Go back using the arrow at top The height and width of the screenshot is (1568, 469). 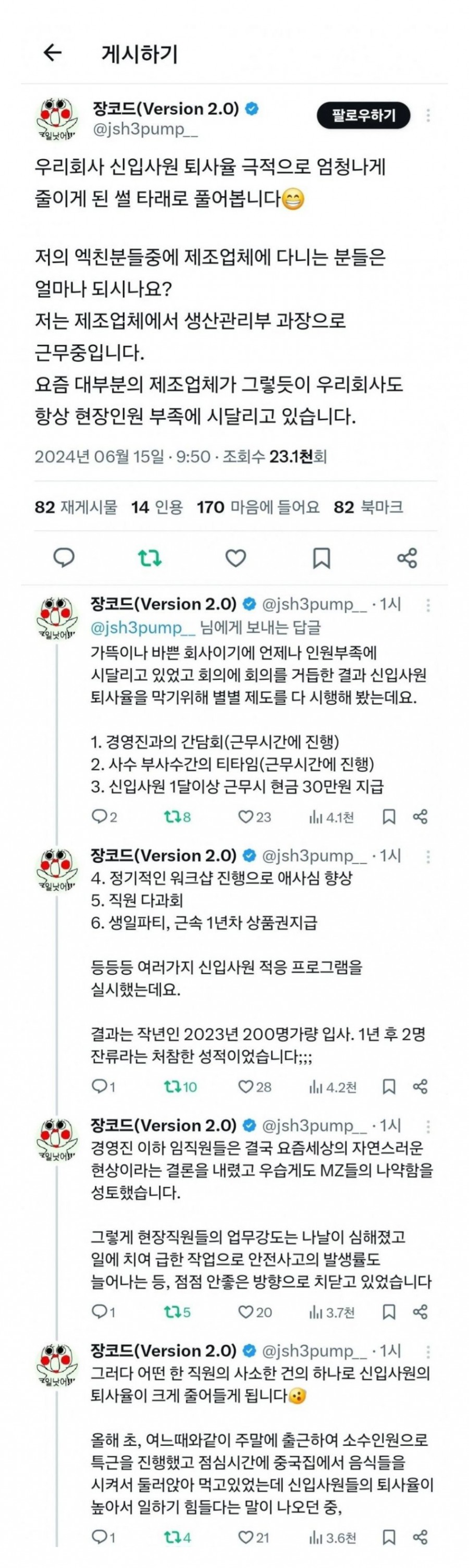click(x=53, y=53)
